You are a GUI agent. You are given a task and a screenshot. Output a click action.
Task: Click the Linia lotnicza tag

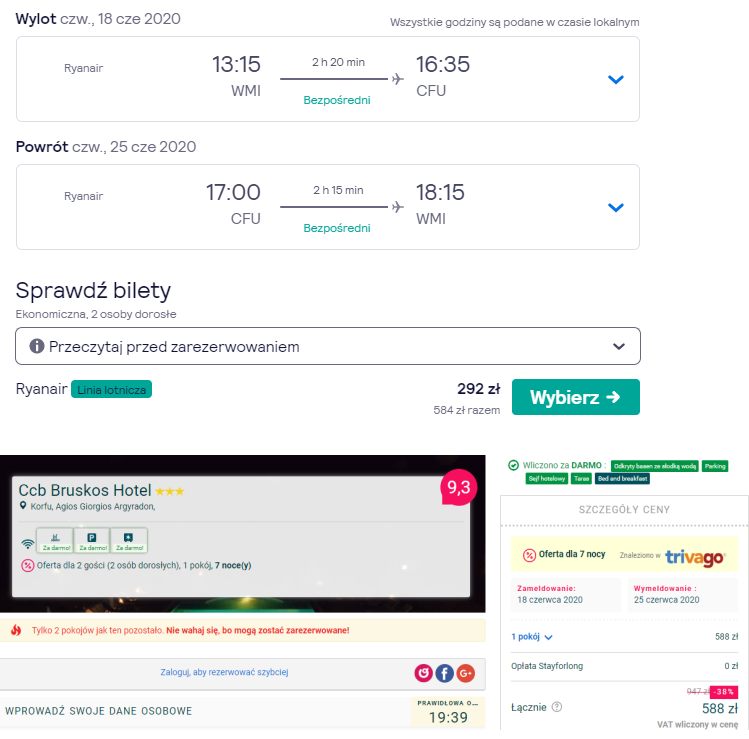[x=111, y=389]
